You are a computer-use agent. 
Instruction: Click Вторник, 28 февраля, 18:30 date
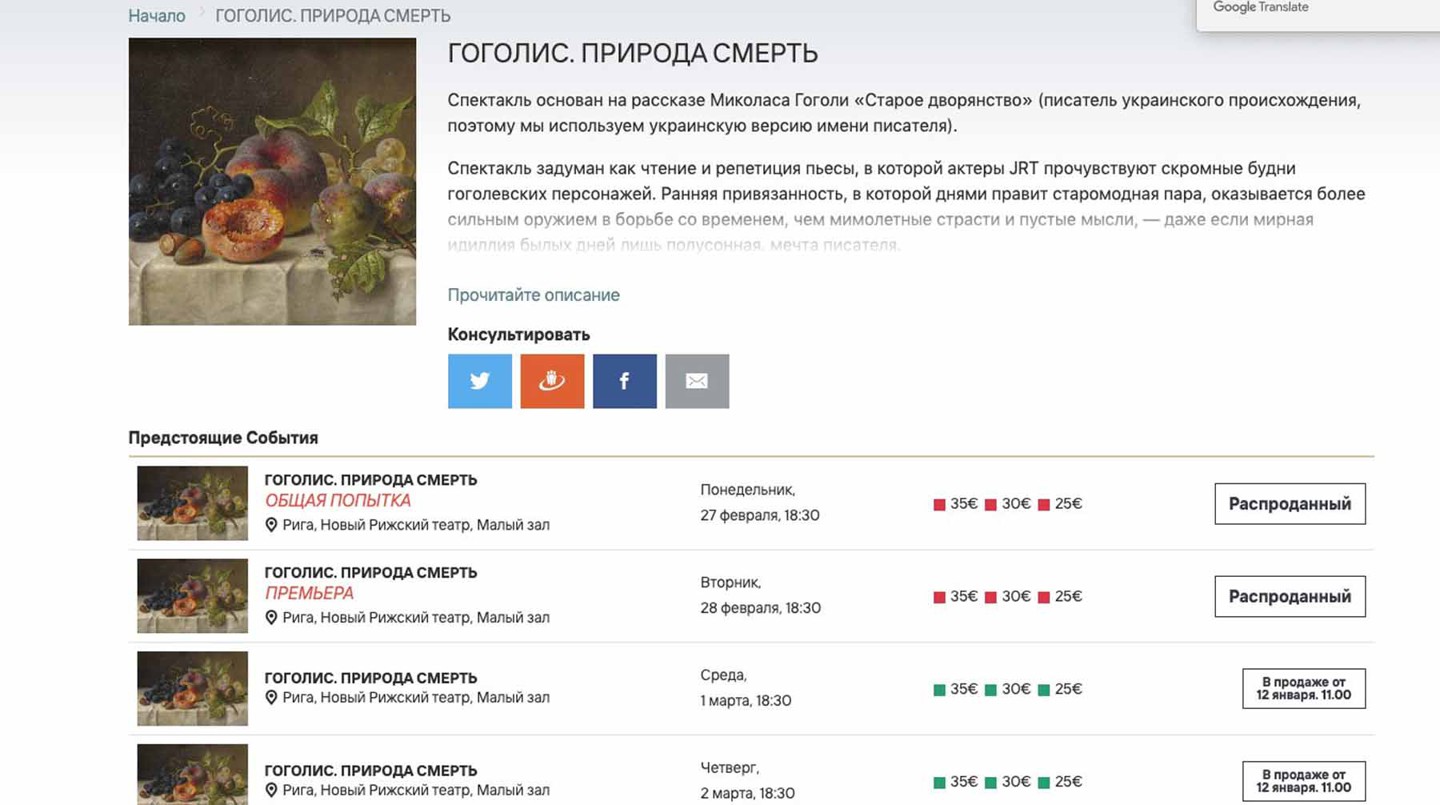click(x=760, y=595)
